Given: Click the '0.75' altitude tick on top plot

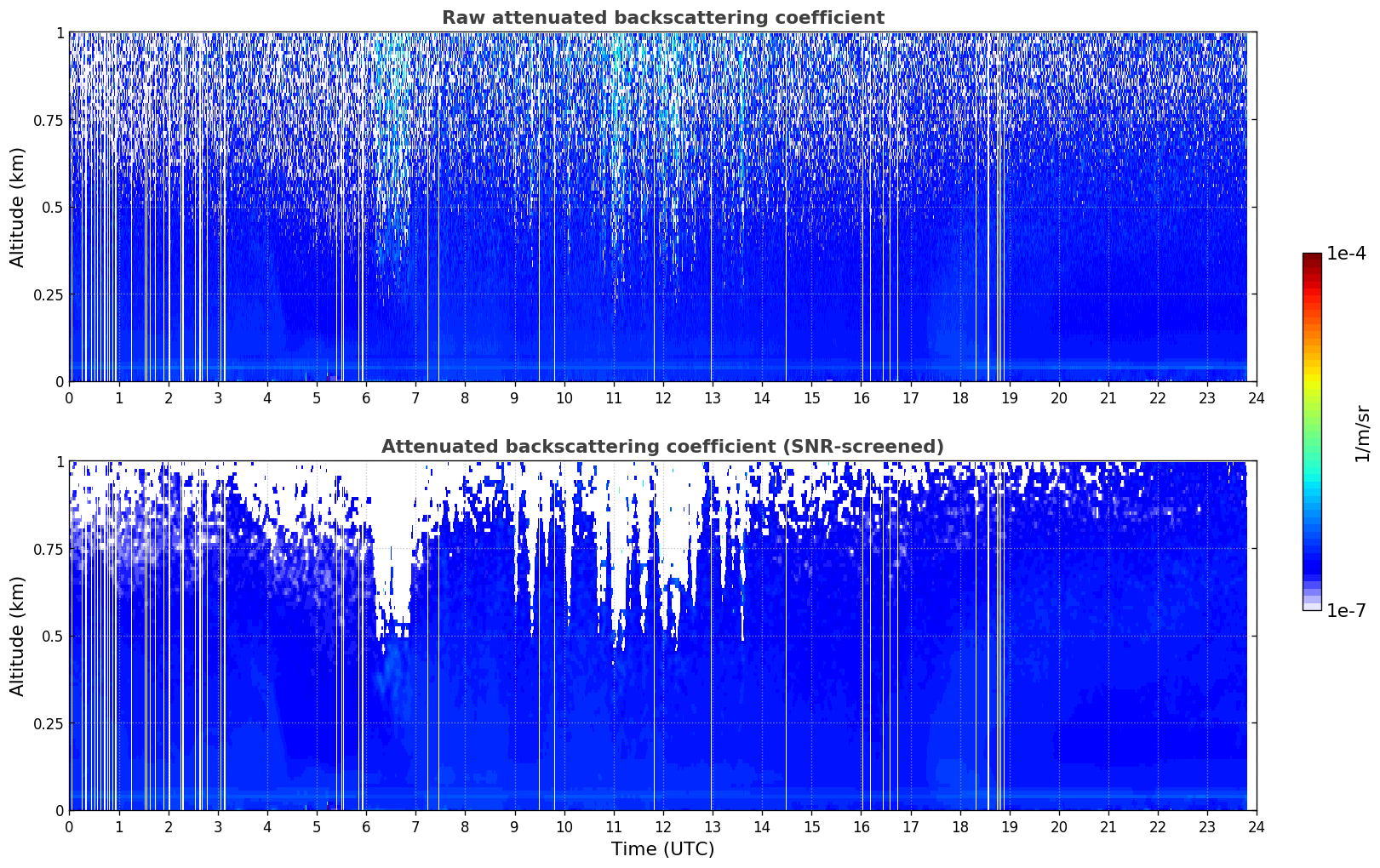Looking at the screenshot, I should [x=48, y=120].
